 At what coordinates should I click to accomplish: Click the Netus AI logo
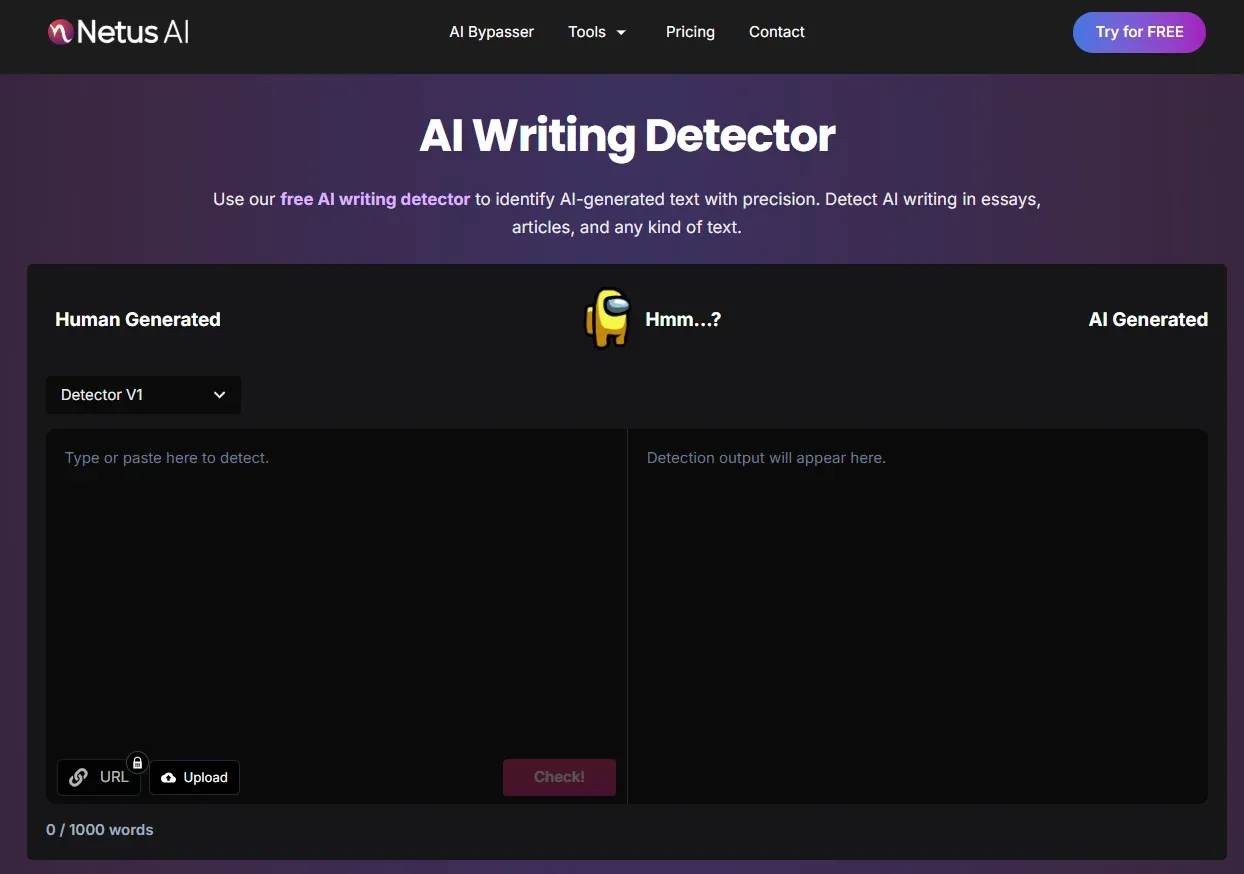tap(118, 32)
